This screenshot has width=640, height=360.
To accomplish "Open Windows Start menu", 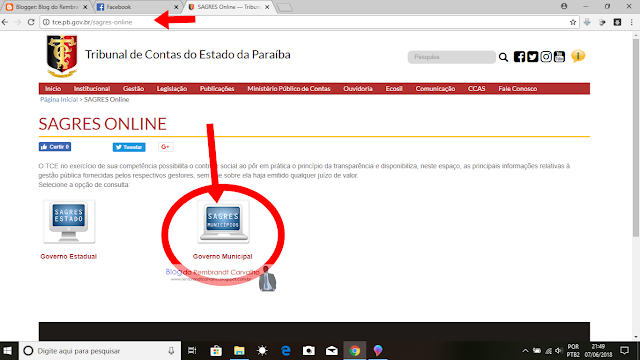I will pyautogui.click(x=8, y=351).
